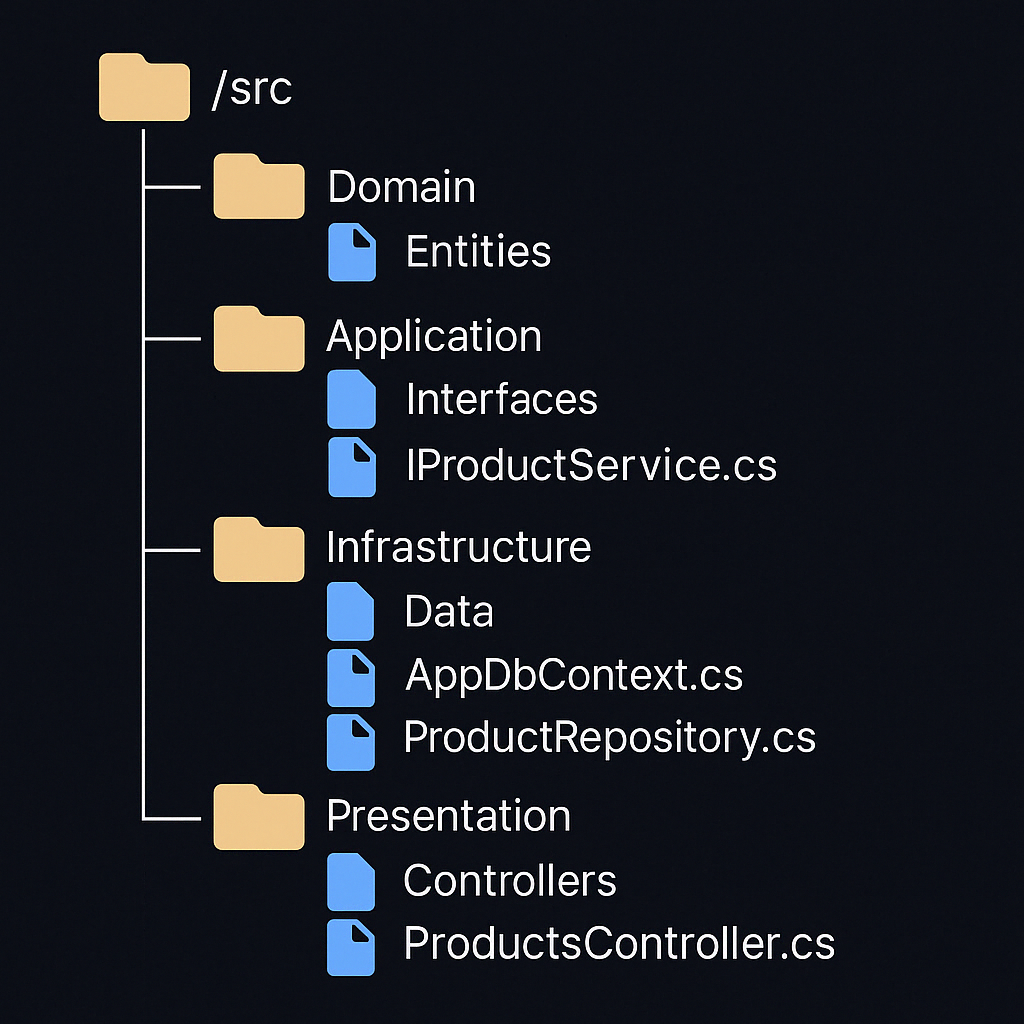Select the Application label in the tree

[x=434, y=338]
